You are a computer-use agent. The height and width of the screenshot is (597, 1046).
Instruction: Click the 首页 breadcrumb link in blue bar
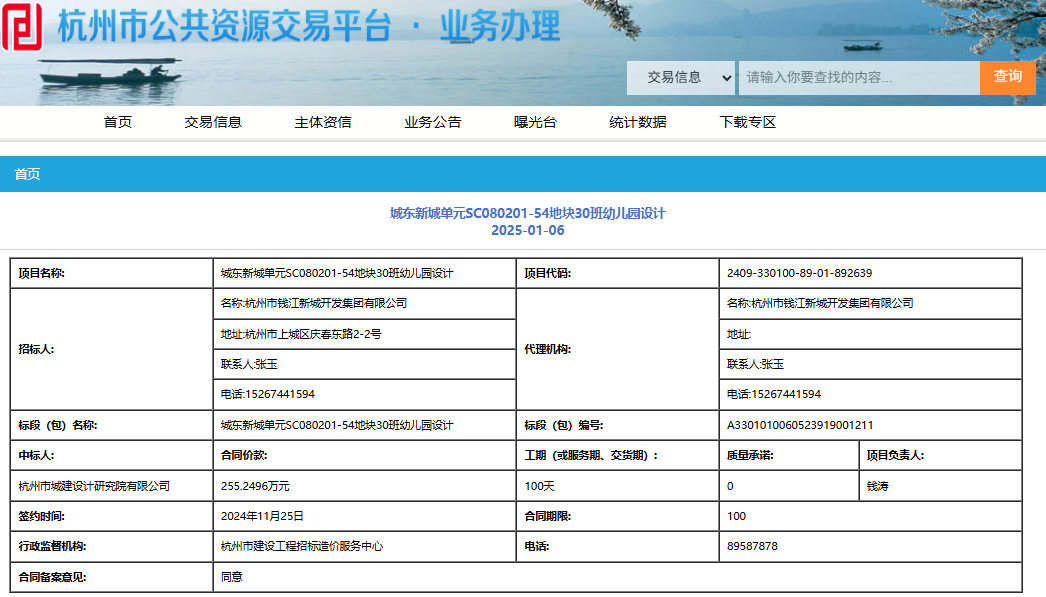[27, 174]
